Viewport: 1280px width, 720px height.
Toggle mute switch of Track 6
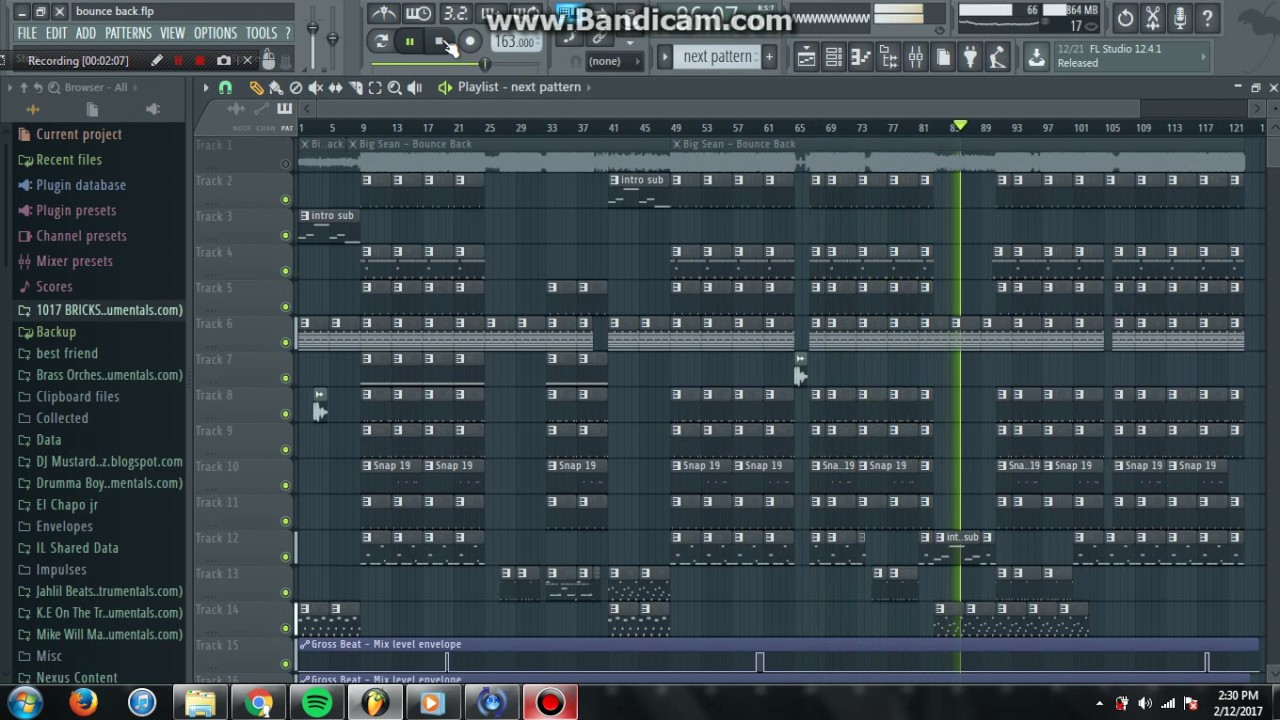pos(286,343)
